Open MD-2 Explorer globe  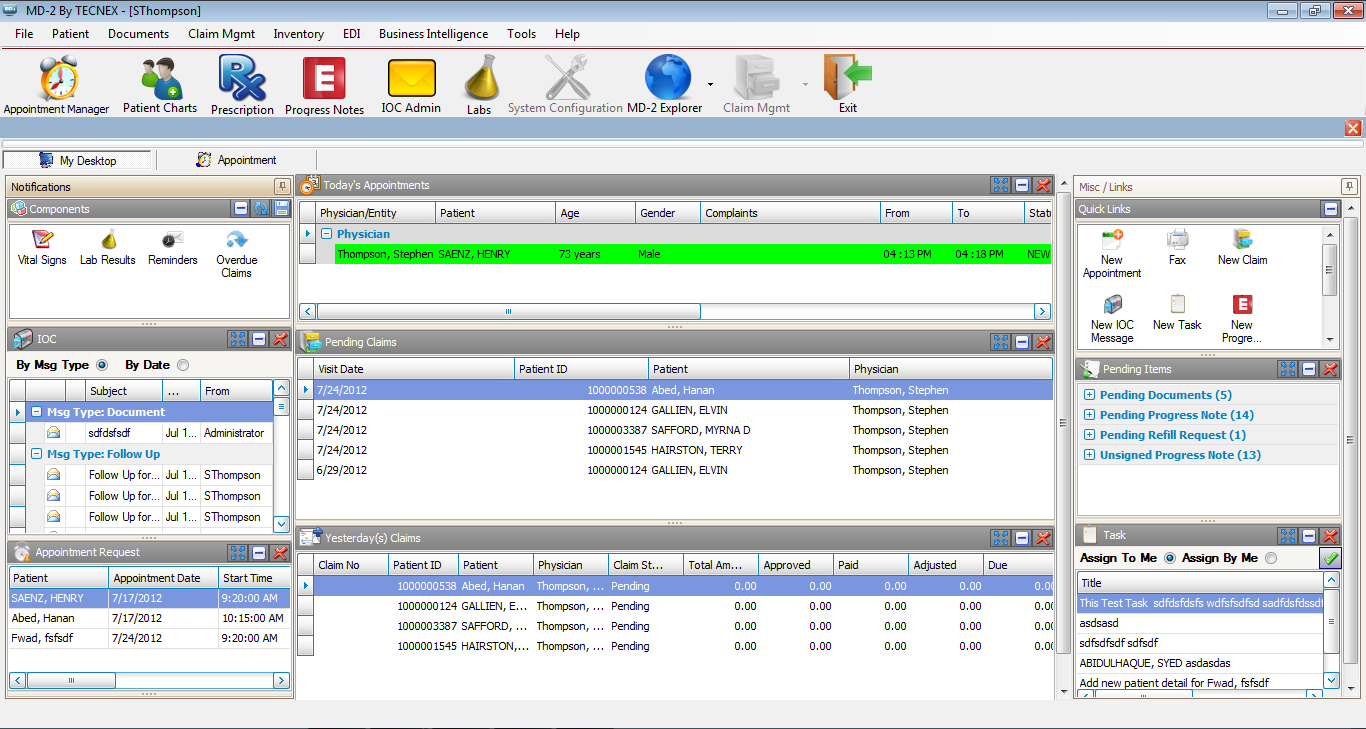(665, 85)
